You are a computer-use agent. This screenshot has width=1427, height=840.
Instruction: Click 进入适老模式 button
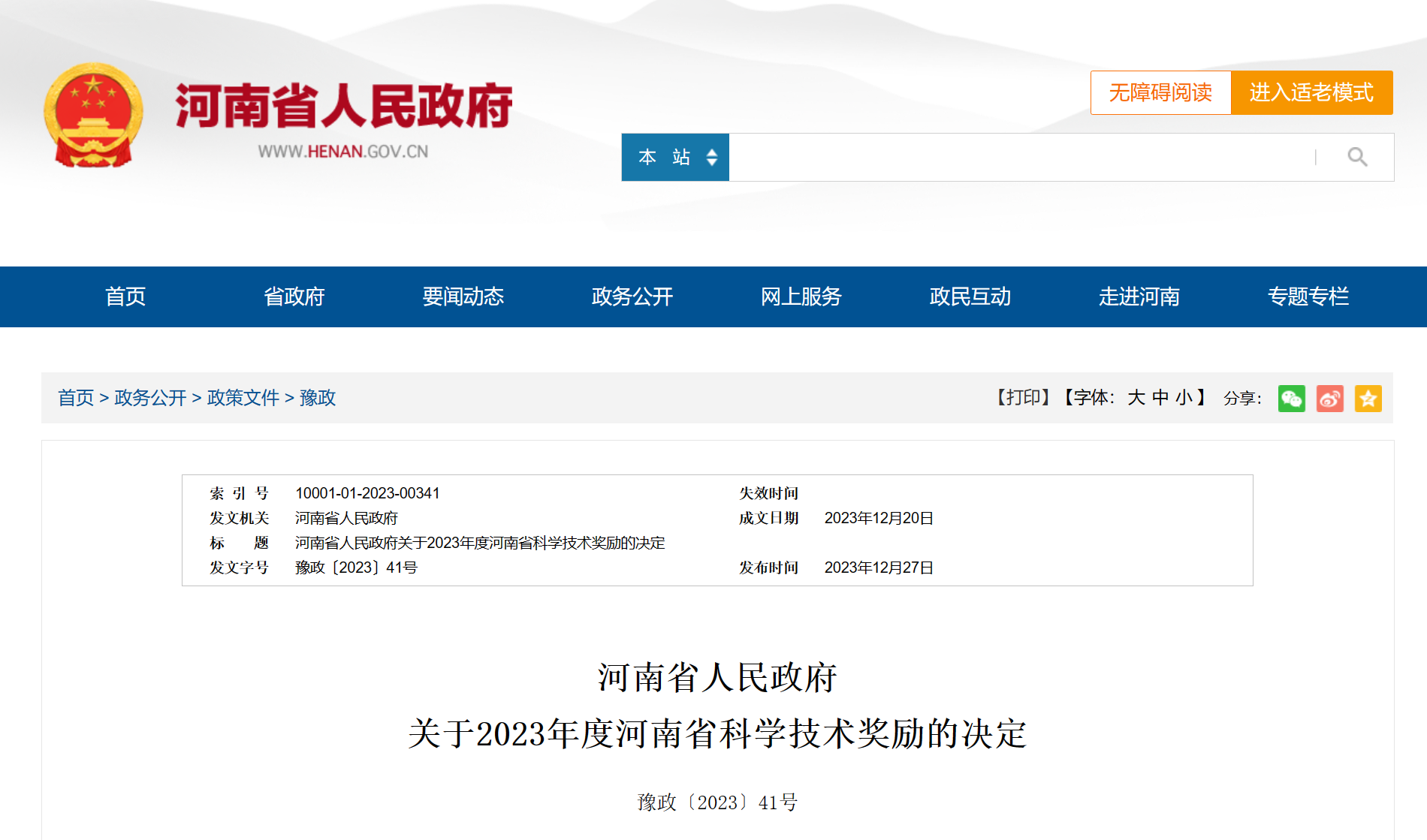pos(1311,92)
